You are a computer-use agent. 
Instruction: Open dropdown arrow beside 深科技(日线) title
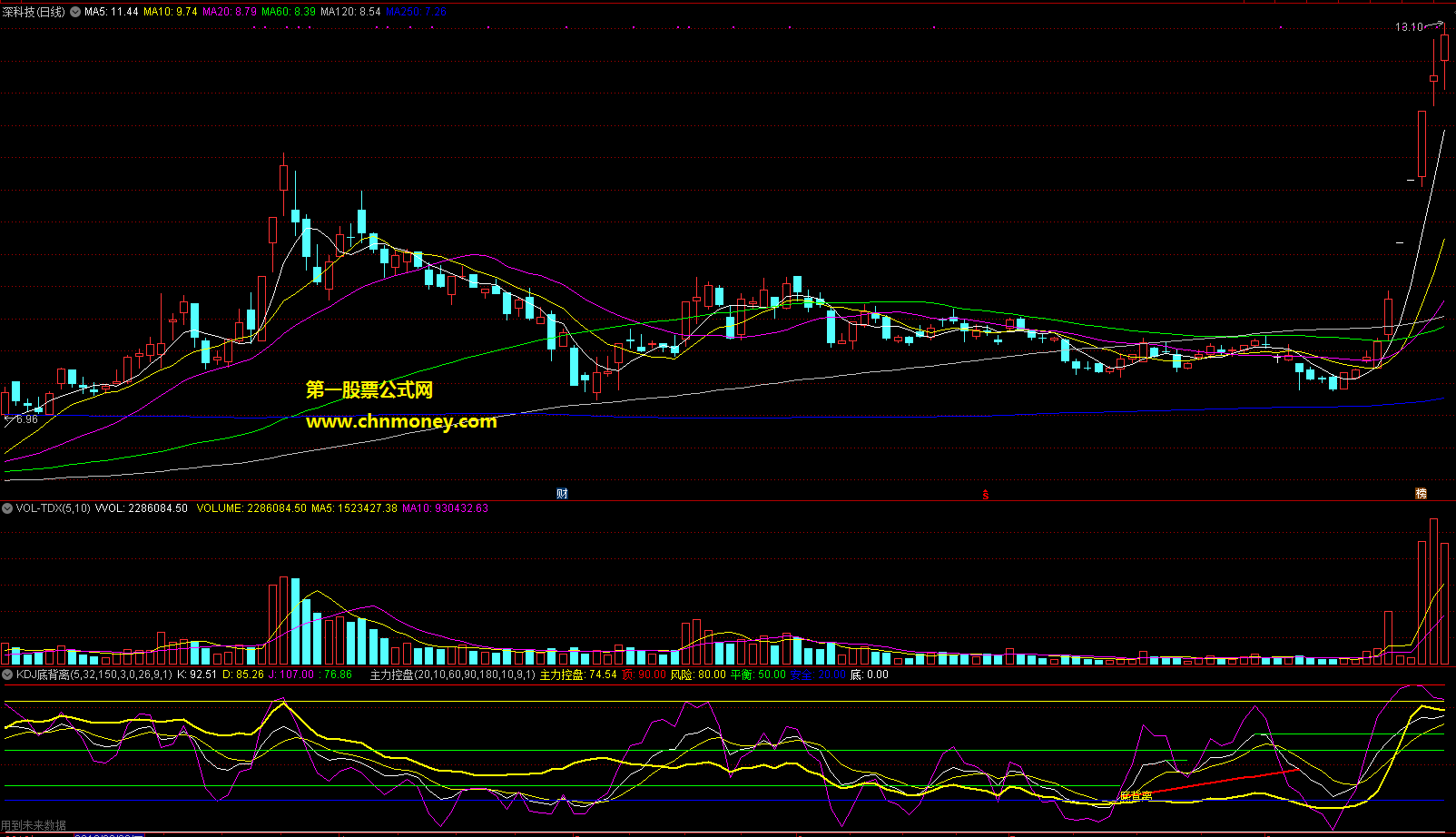pos(74,12)
